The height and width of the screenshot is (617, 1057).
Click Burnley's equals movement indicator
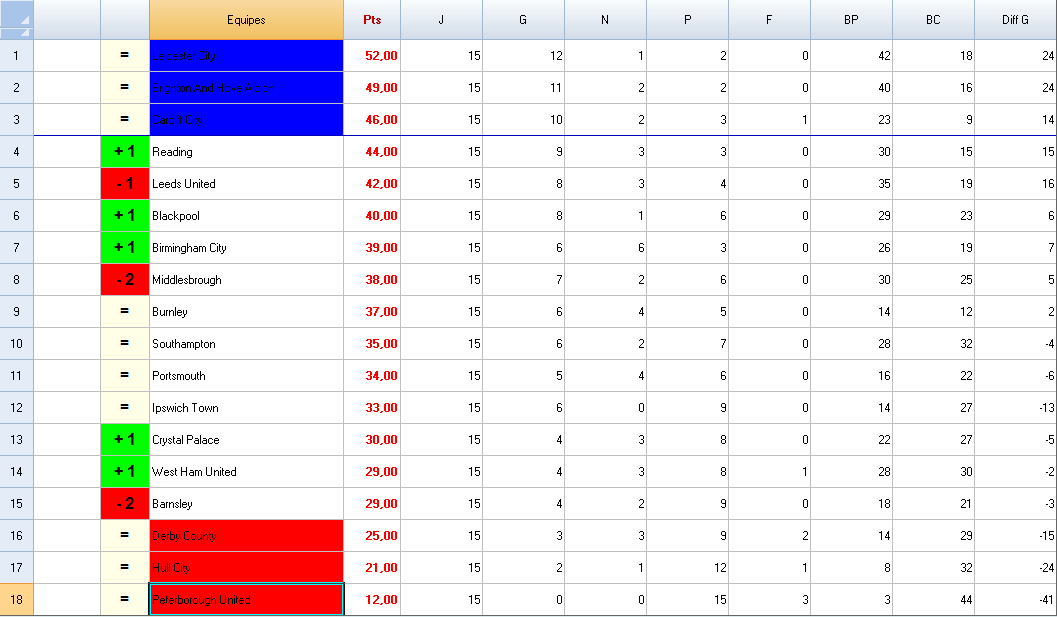(x=125, y=312)
